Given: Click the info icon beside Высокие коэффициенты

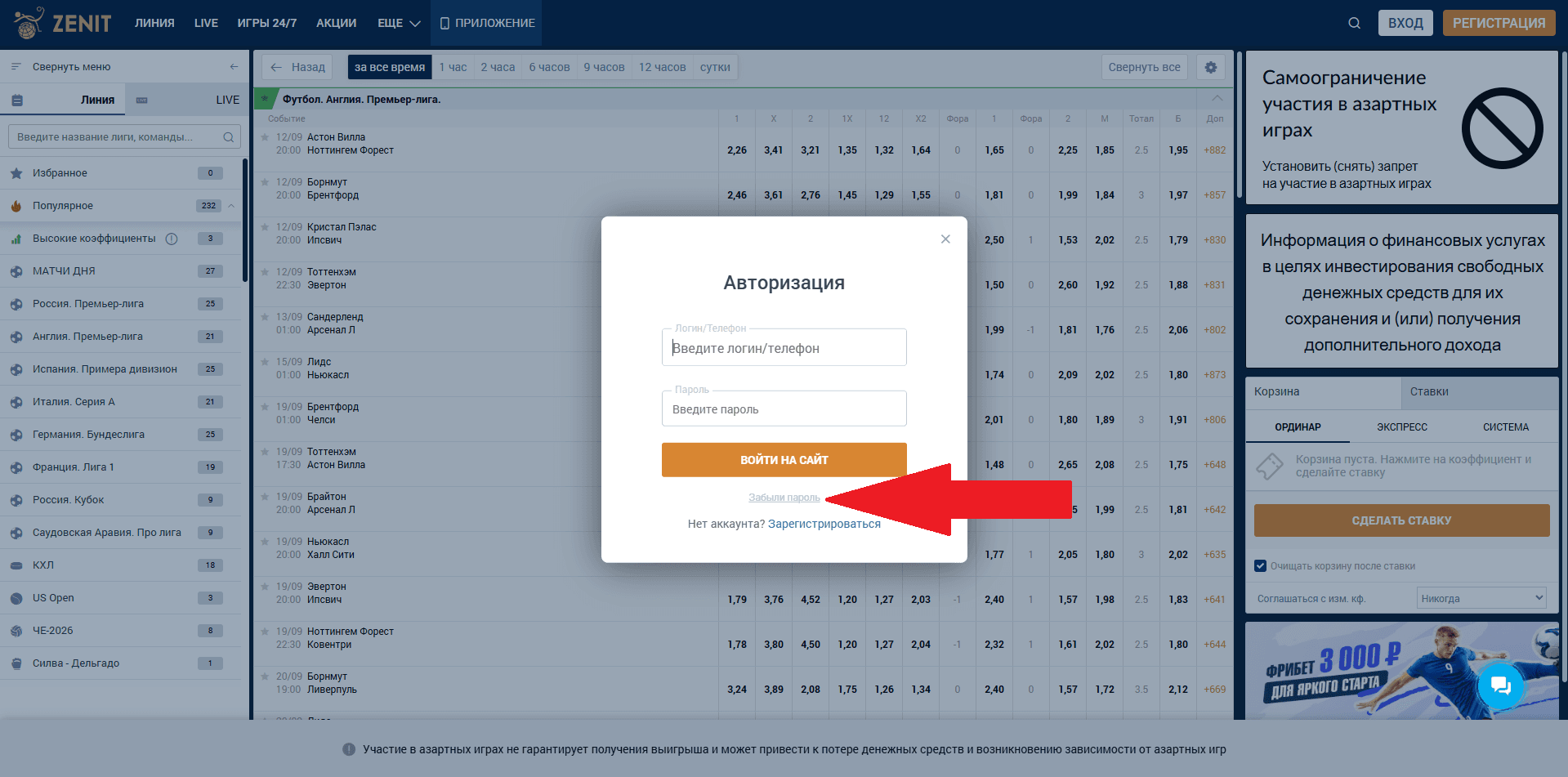Looking at the screenshot, I should (x=172, y=239).
